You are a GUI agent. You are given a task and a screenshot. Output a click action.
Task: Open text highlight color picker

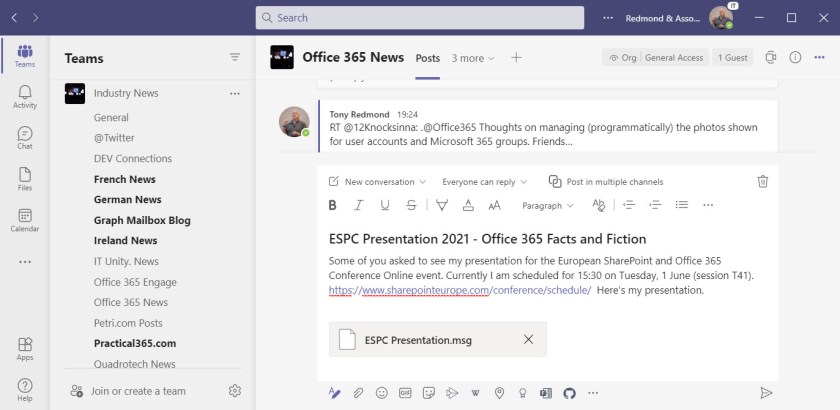click(x=441, y=205)
